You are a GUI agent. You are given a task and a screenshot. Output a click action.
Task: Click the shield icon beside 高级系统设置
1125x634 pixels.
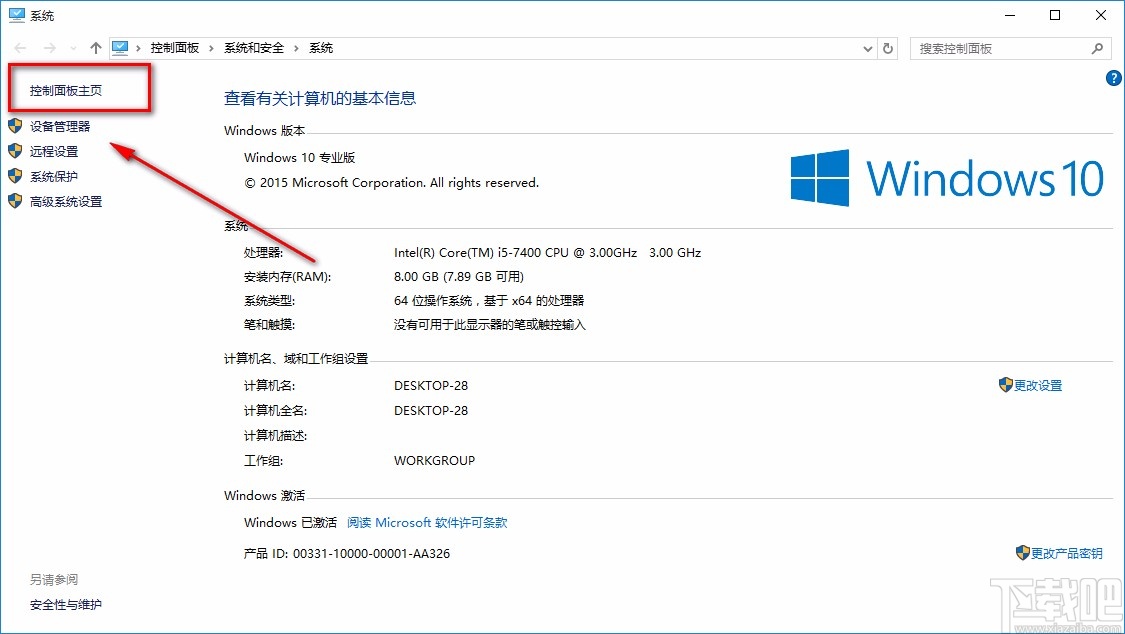(14, 201)
